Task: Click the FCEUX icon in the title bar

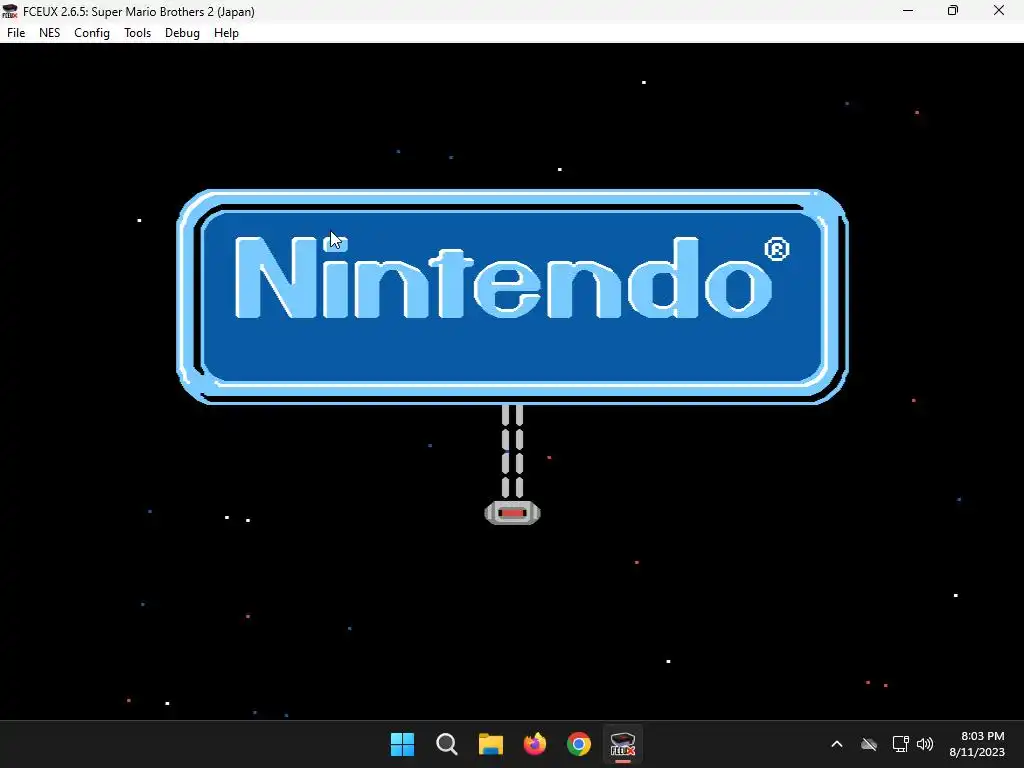Action: point(10,11)
